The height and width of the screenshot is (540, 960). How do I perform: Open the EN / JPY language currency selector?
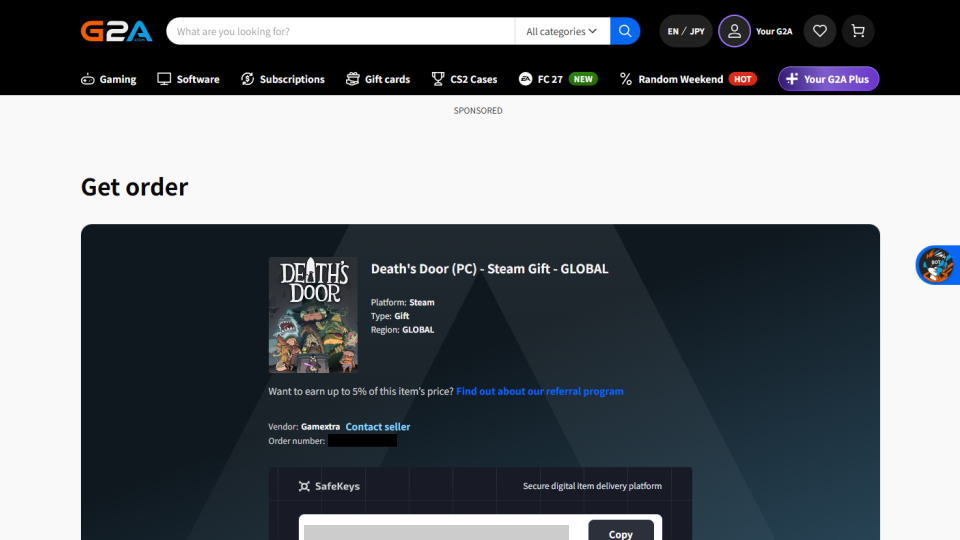tap(686, 31)
